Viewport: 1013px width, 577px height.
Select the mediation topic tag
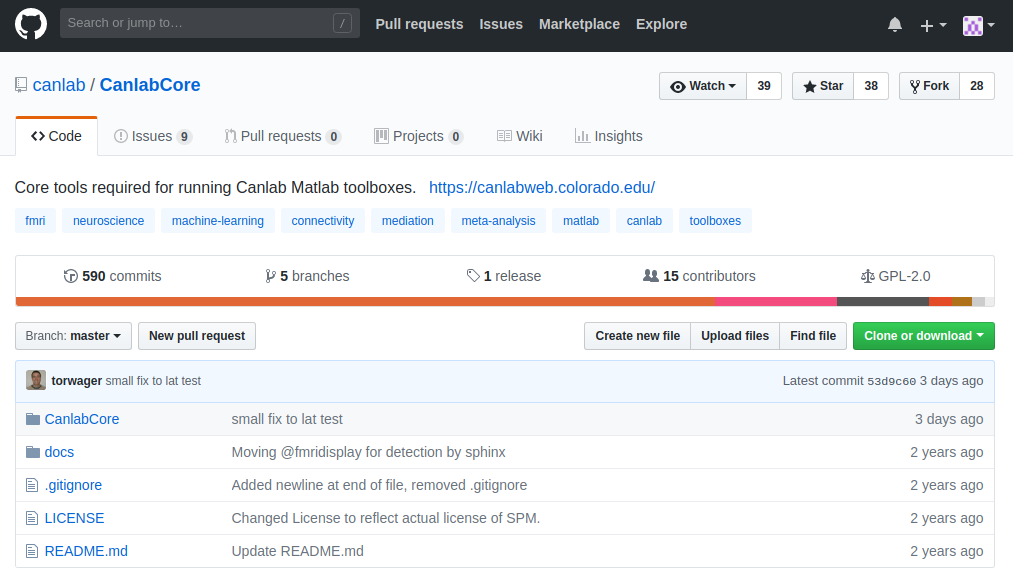pyautogui.click(x=408, y=220)
